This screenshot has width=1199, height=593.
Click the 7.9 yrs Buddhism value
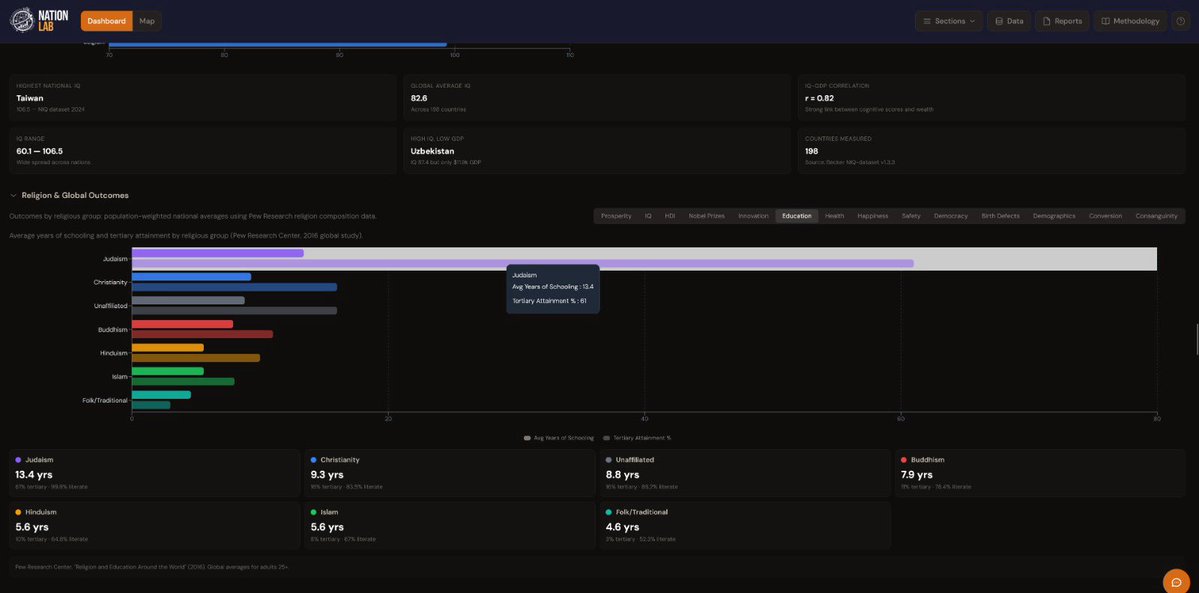(x=916, y=474)
